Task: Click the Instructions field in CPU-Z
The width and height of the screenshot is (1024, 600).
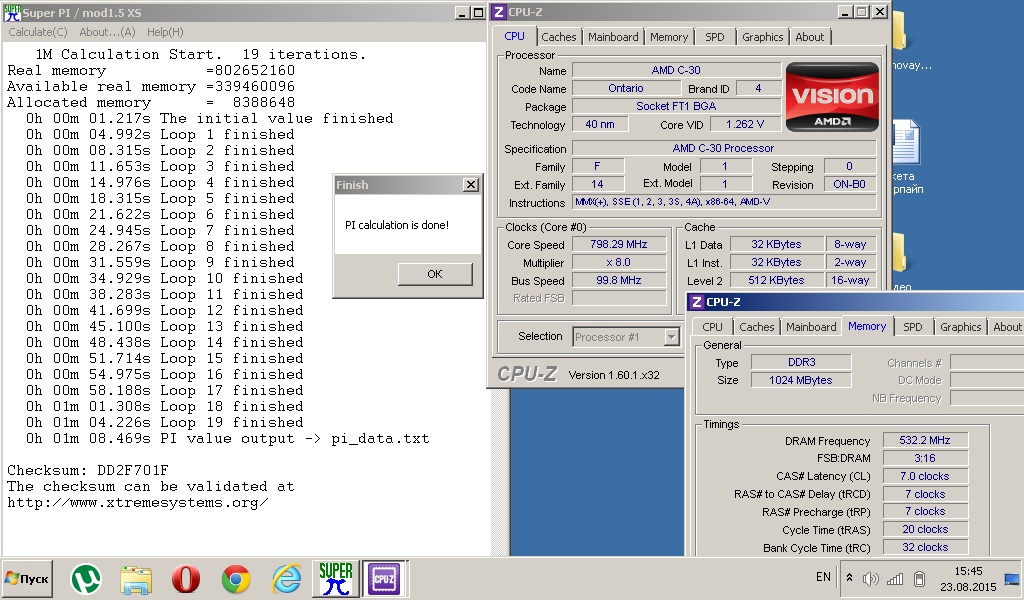Action: click(724, 202)
